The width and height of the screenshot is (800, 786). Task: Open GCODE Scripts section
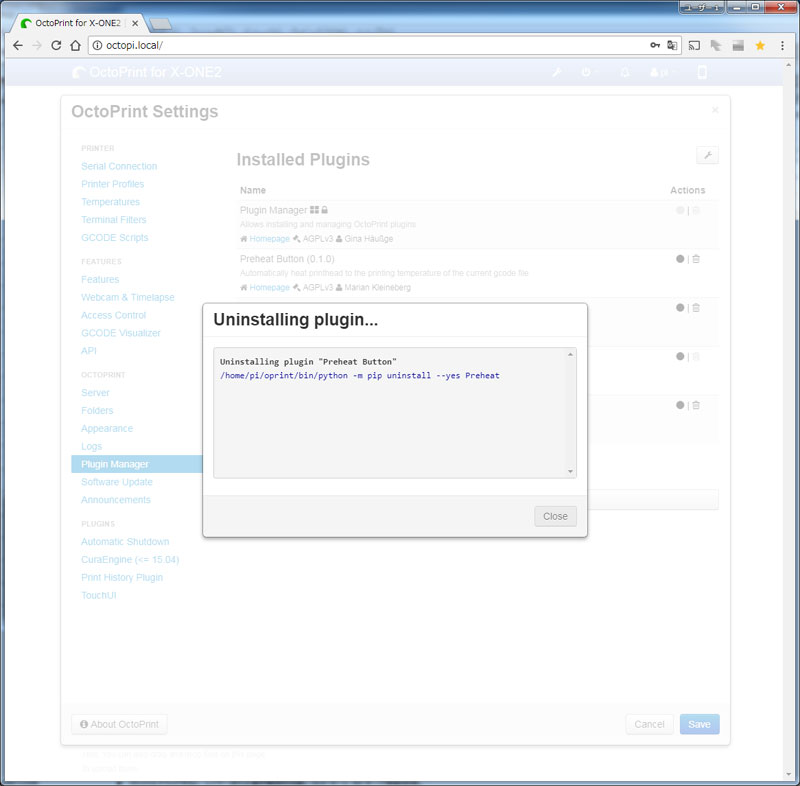click(x=115, y=238)
